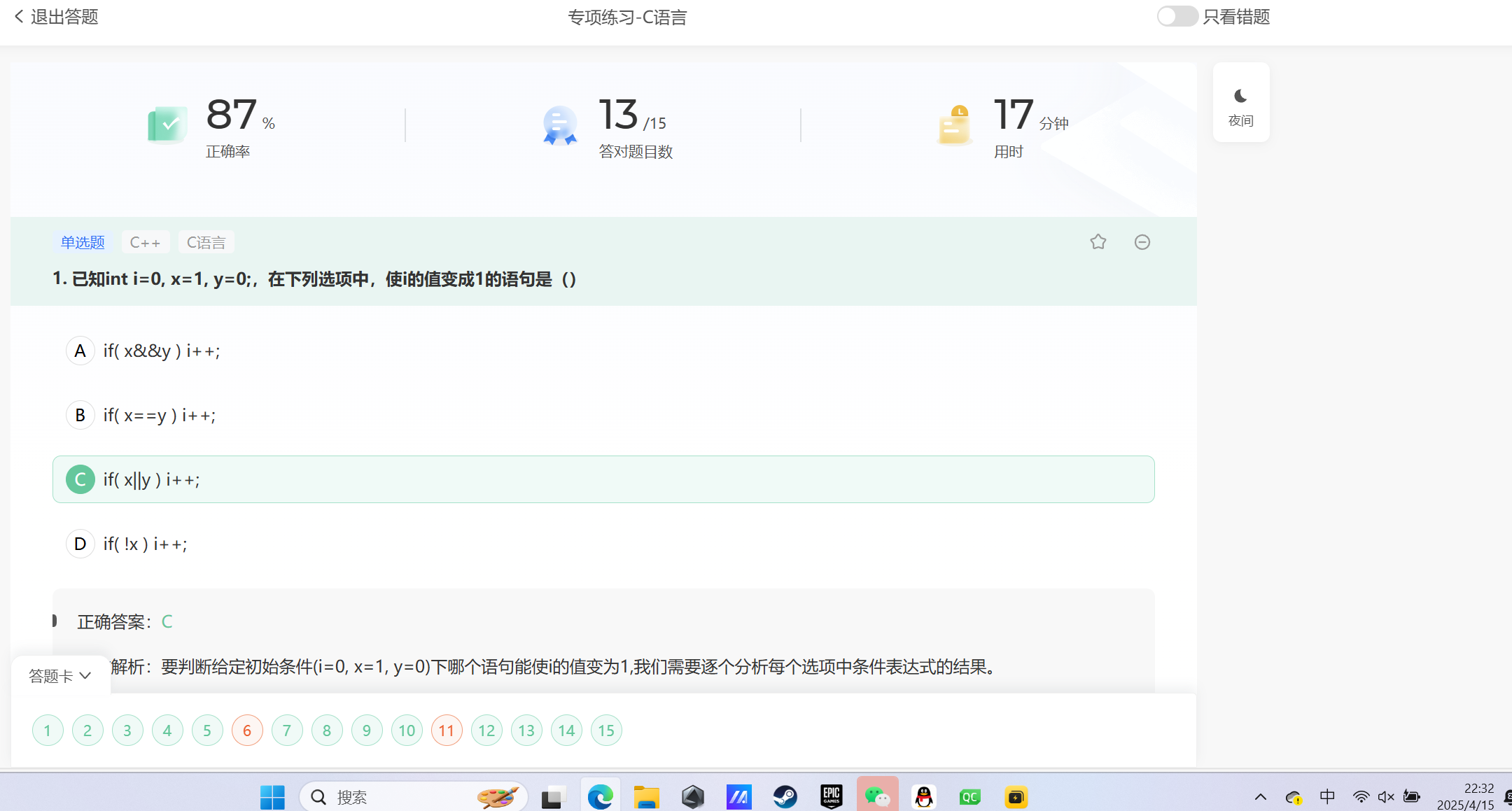Open the 中 input method indicator

pyautogui.click(x=1326, y=796)
